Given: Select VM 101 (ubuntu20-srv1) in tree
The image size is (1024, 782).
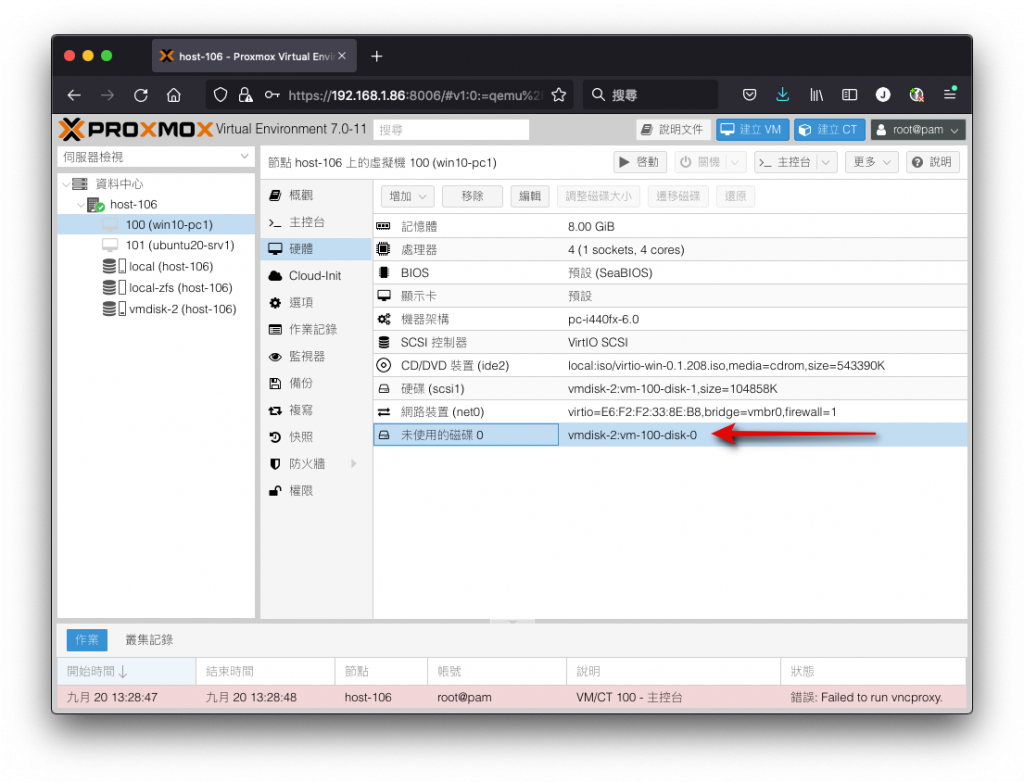Looking at the screenshot, I should tap(157, 245).
